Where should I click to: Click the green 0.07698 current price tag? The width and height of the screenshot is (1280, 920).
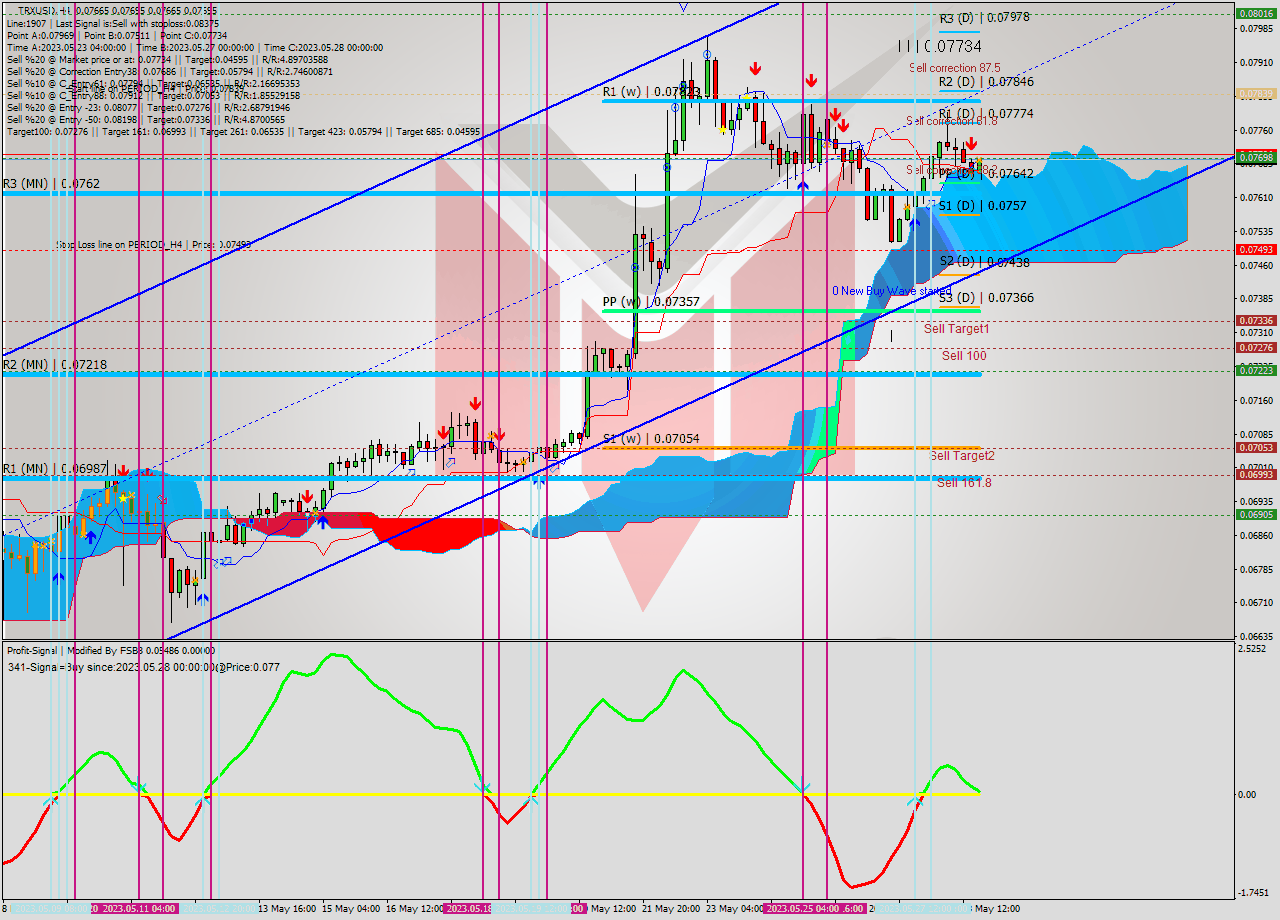point(1255,157)
